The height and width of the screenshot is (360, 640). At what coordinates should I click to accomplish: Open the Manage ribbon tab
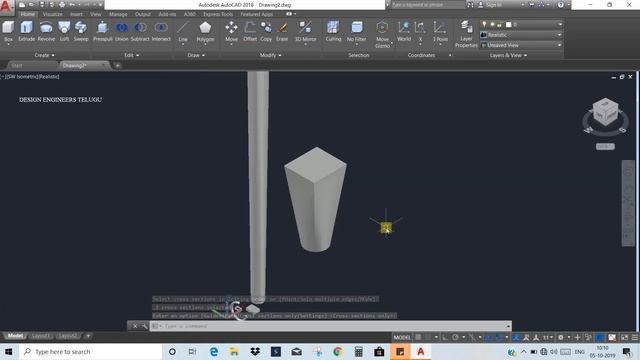118,14
